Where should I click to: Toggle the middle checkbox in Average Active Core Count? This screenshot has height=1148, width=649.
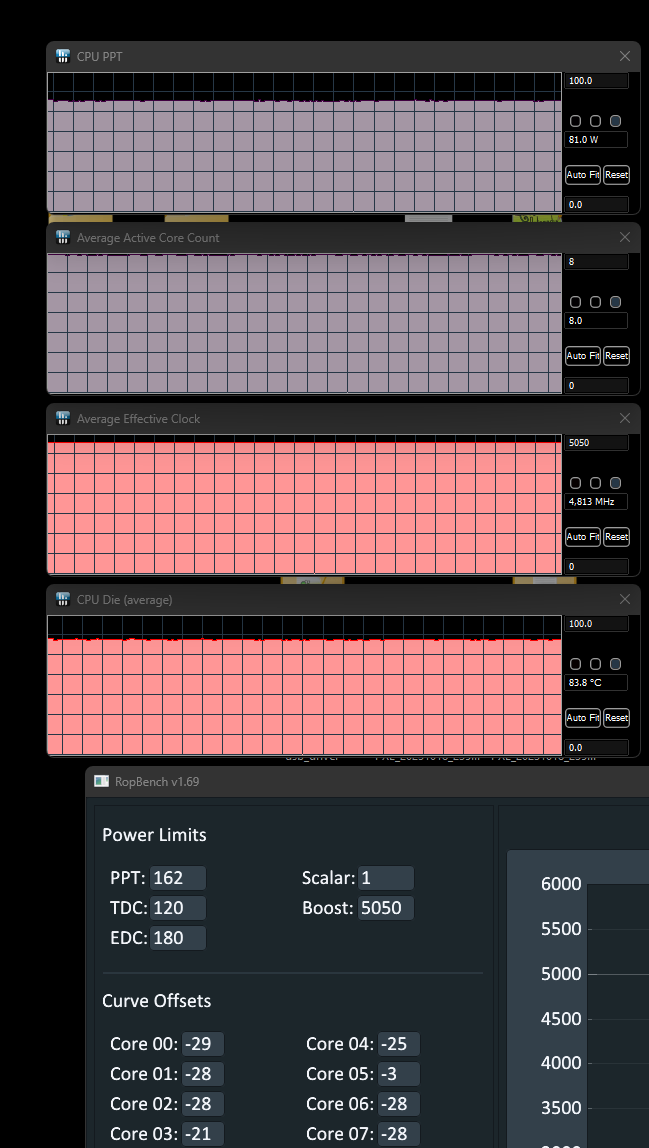click(596, 302)
